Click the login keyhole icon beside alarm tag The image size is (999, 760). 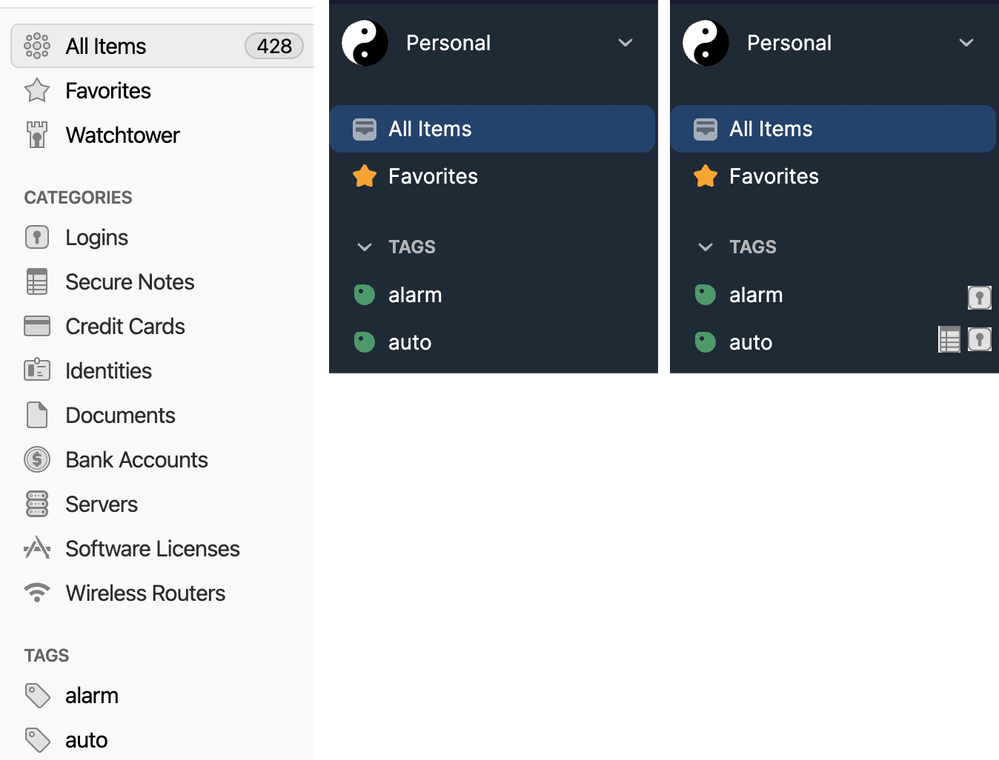tap(979, 296)
